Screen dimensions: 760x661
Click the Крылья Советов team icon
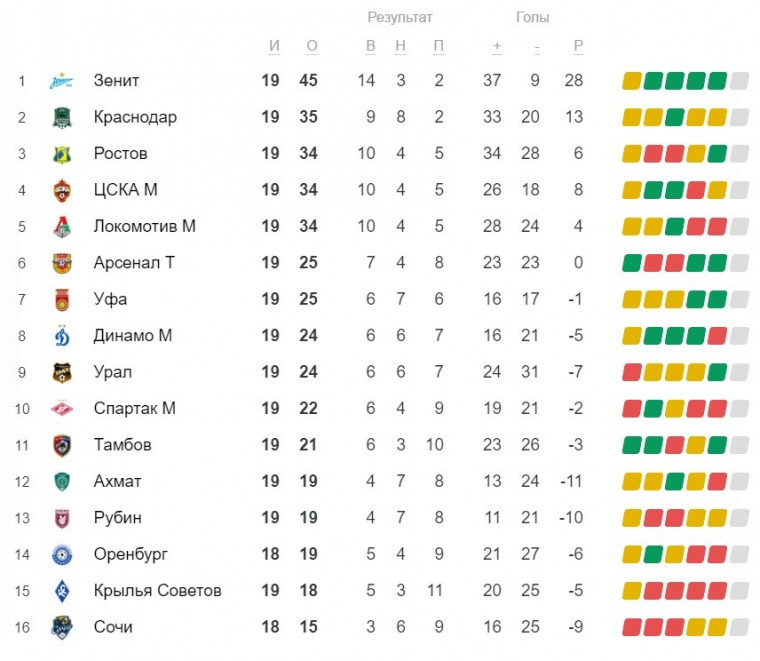pyautogui.click(x=62, y=591)
